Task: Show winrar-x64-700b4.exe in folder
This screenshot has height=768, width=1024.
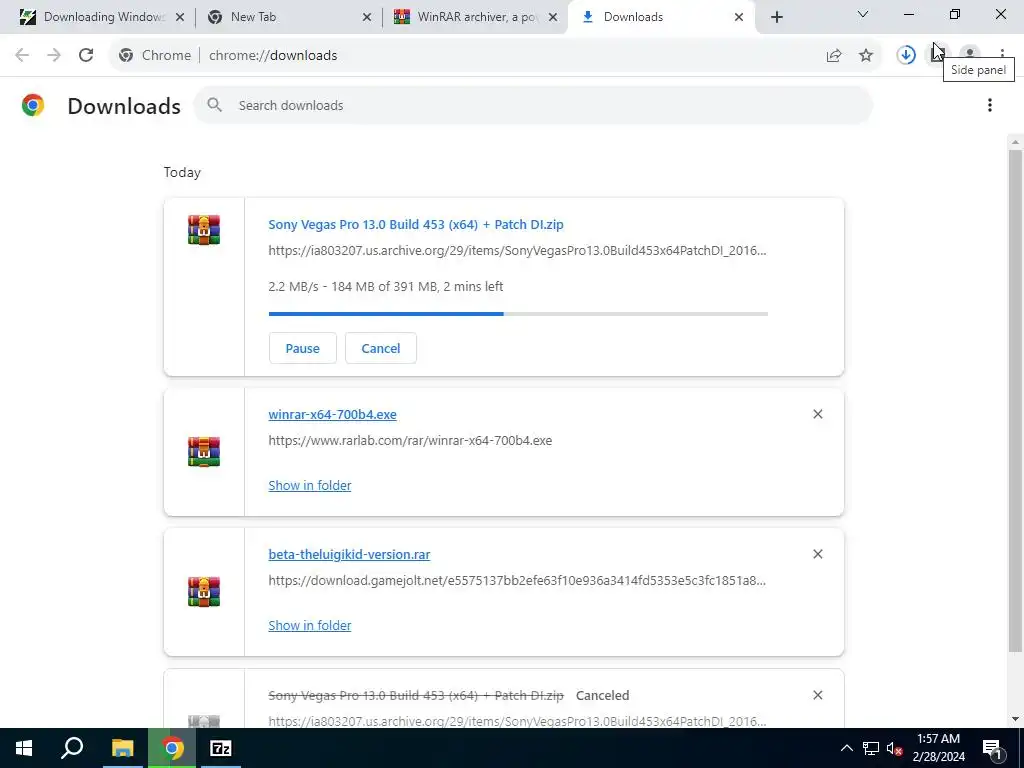Action: point(310,485)
